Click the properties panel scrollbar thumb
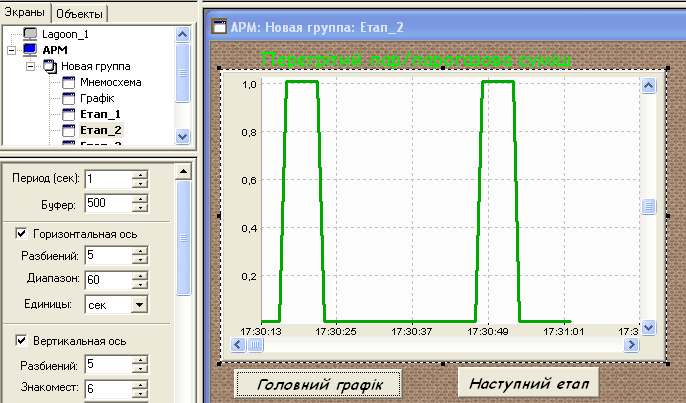The image size is (686, 403). point(183,238)
